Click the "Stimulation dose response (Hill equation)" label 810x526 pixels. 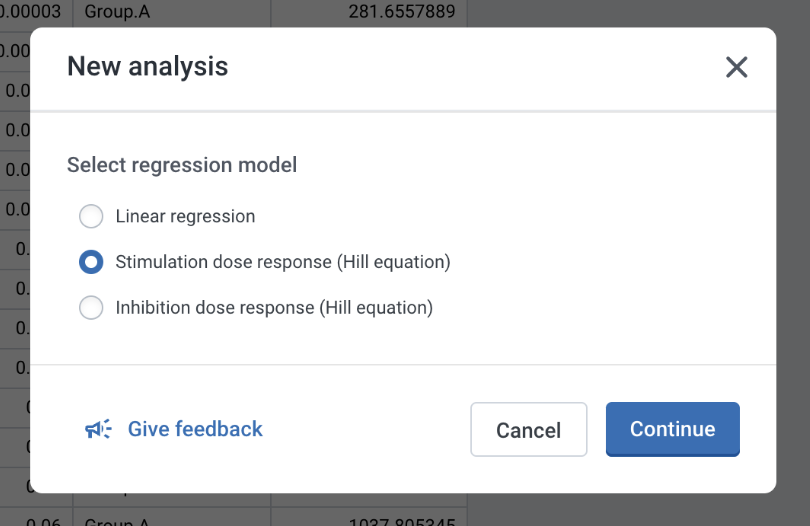point(283,262)
